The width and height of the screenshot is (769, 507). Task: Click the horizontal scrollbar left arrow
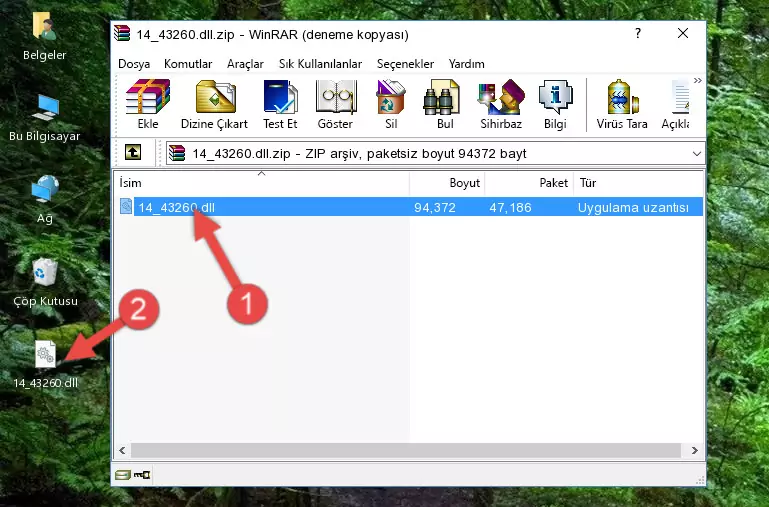point(122,450)
